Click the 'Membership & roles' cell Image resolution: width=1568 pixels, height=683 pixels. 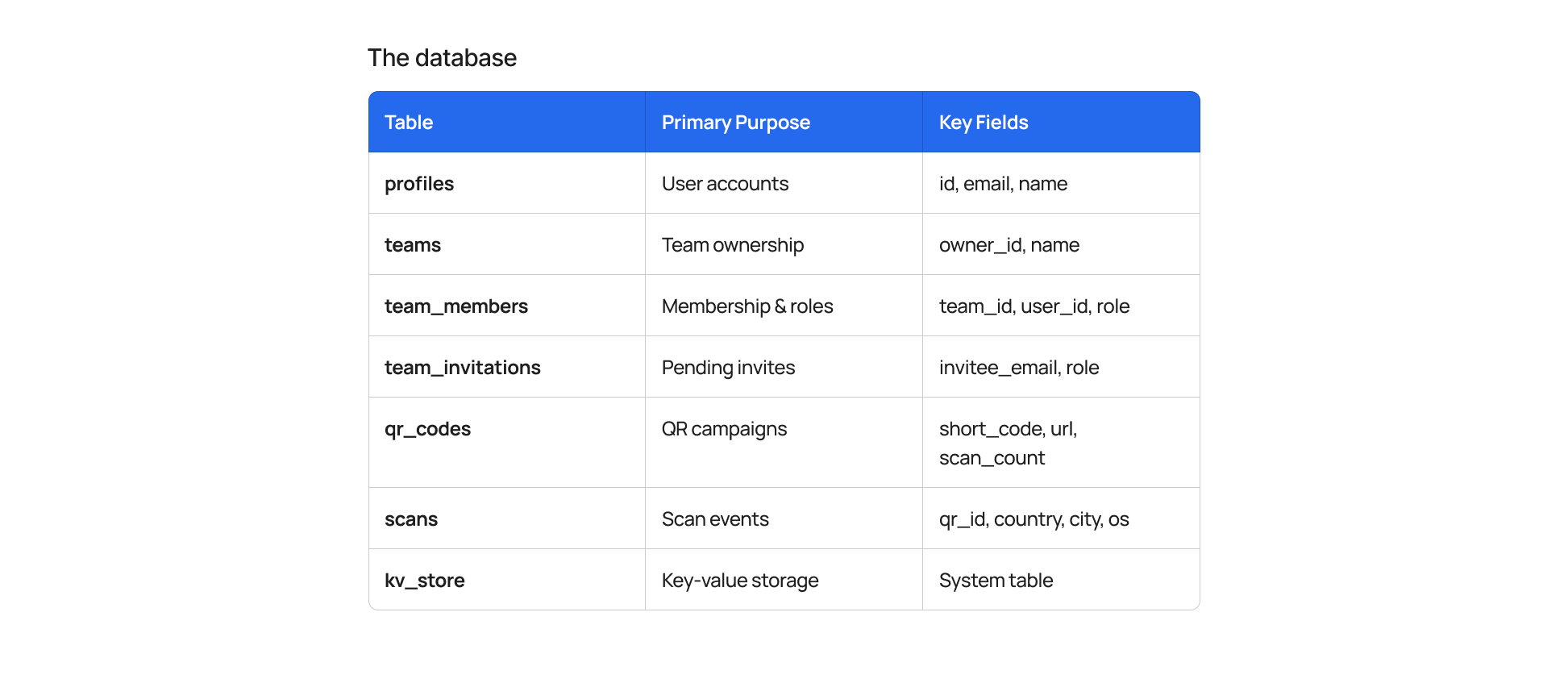784,306
